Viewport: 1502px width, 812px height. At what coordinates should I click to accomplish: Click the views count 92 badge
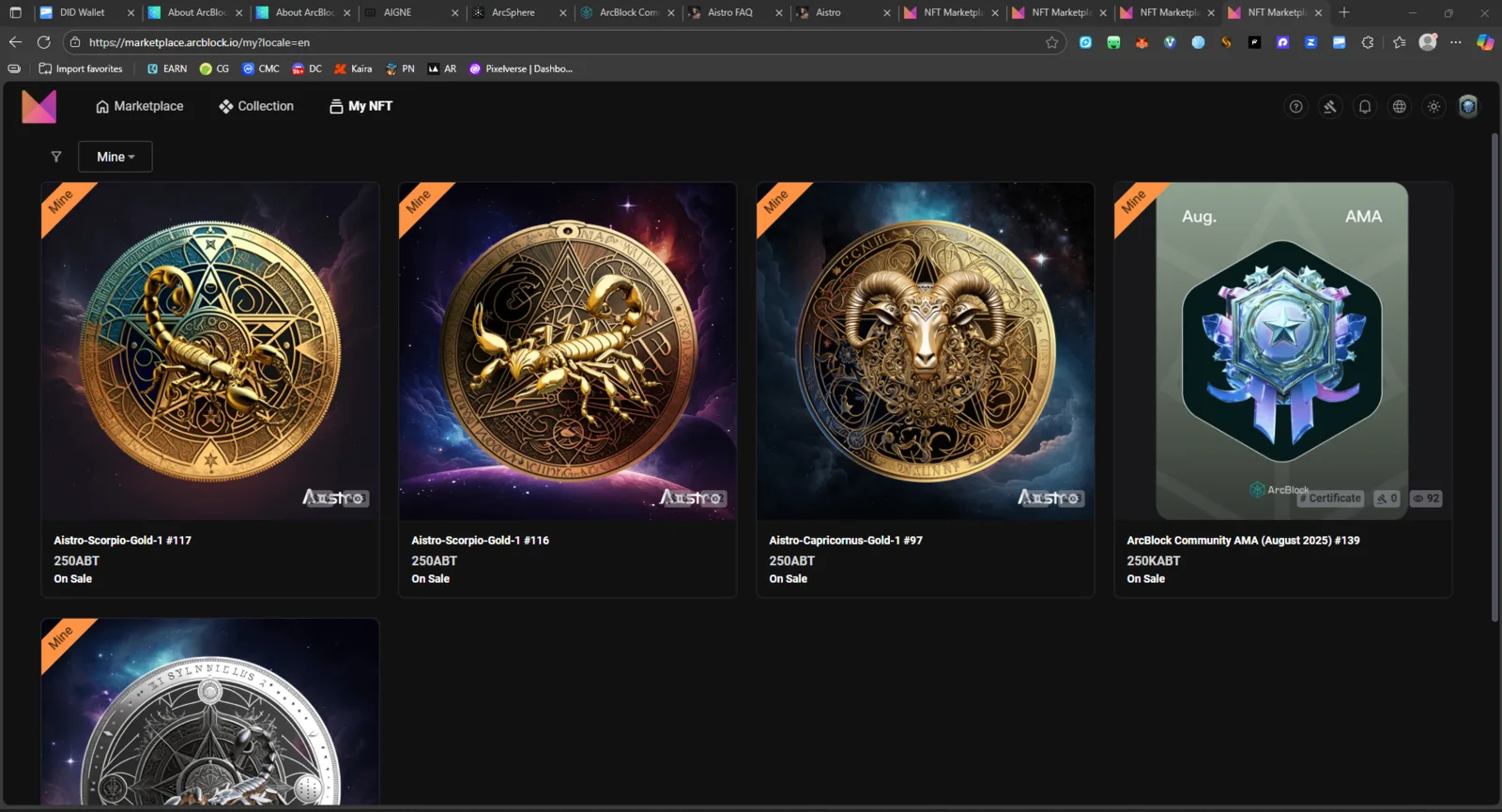[1426, 498]
